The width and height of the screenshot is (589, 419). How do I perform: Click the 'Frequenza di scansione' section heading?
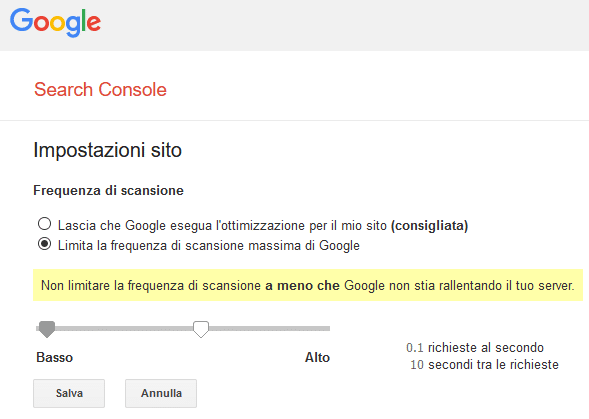[109, 191]
